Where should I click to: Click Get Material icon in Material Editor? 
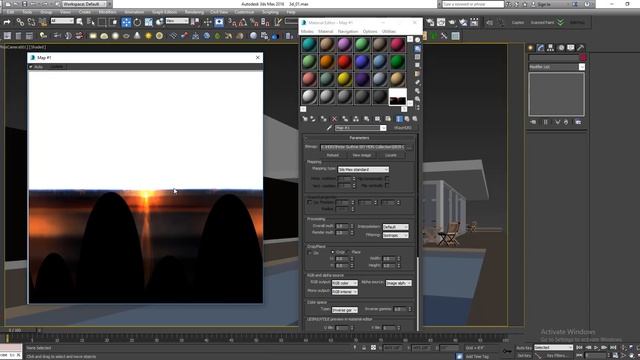[305, 119]
